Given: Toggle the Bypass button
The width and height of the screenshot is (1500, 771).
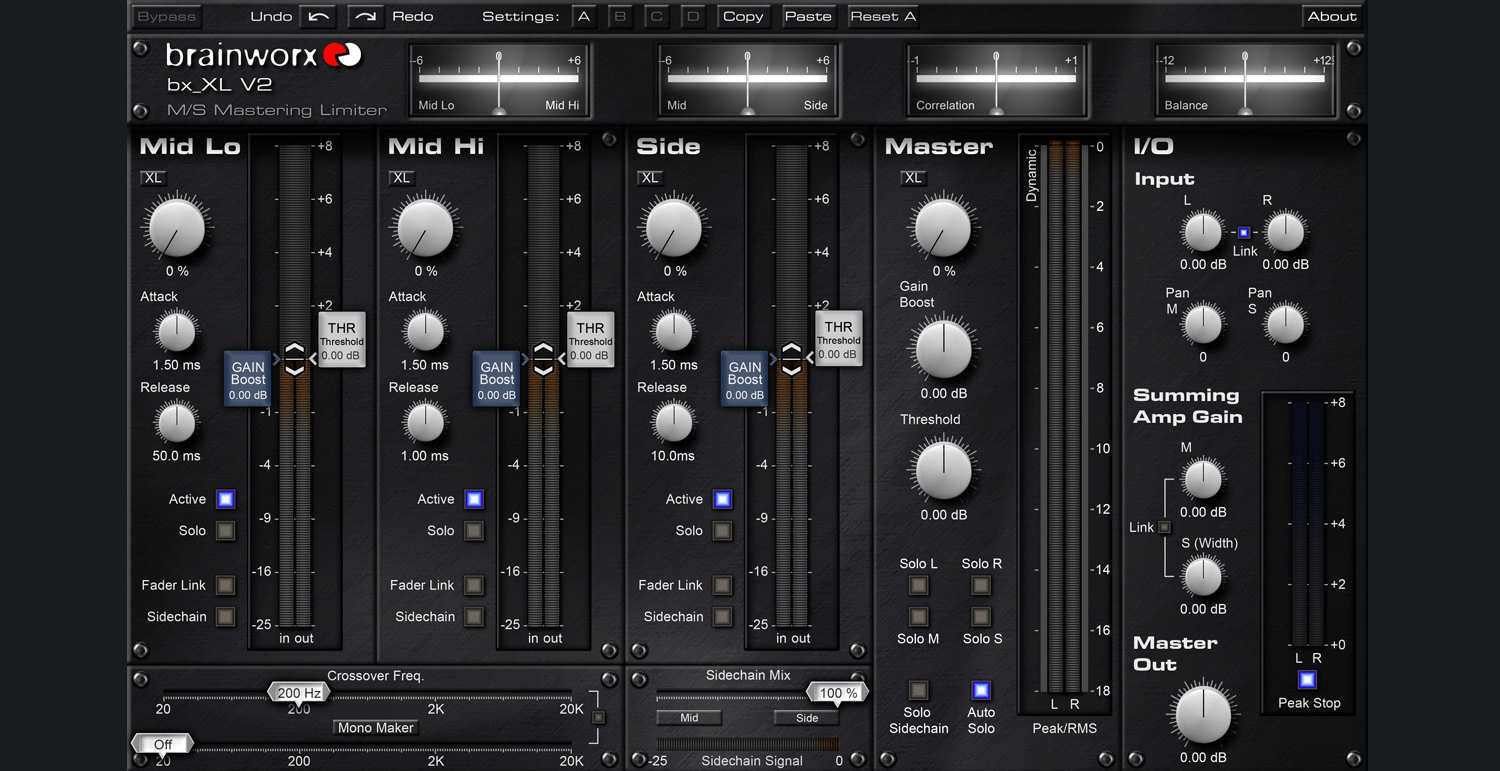Looking at the screenshot, I should point(167,16).
